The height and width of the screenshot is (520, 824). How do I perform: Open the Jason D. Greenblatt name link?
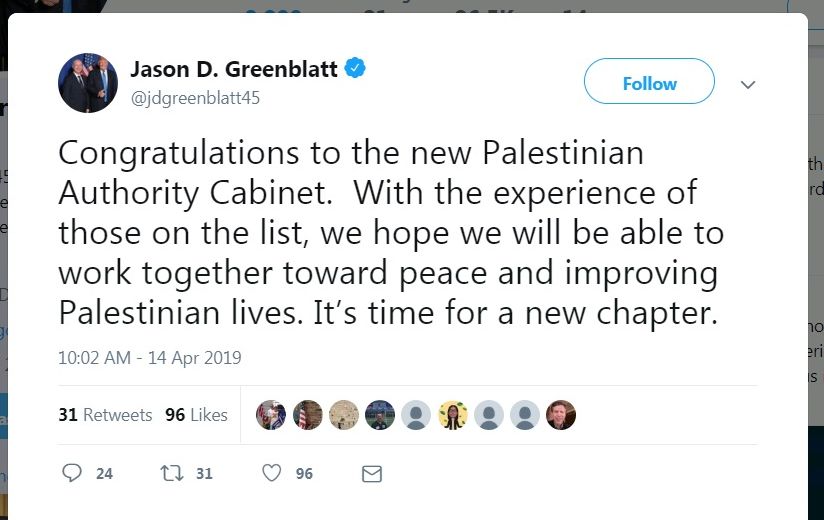tap(235, 69)
